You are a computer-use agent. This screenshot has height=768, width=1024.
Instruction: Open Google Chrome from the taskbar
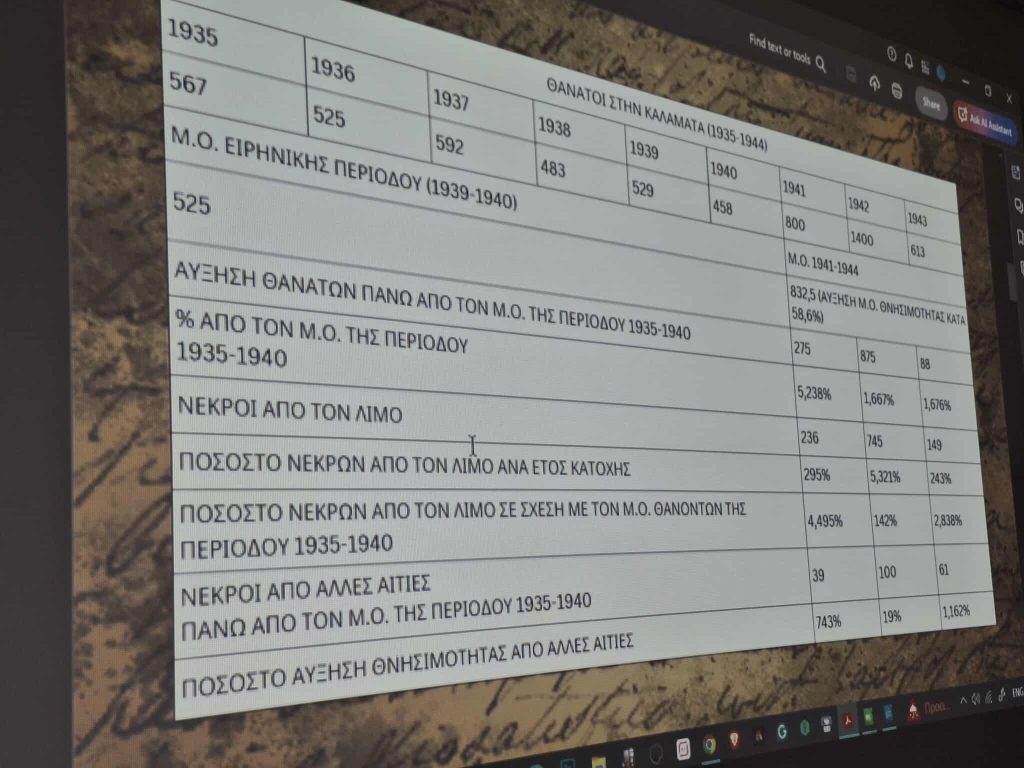coord(709,743)
